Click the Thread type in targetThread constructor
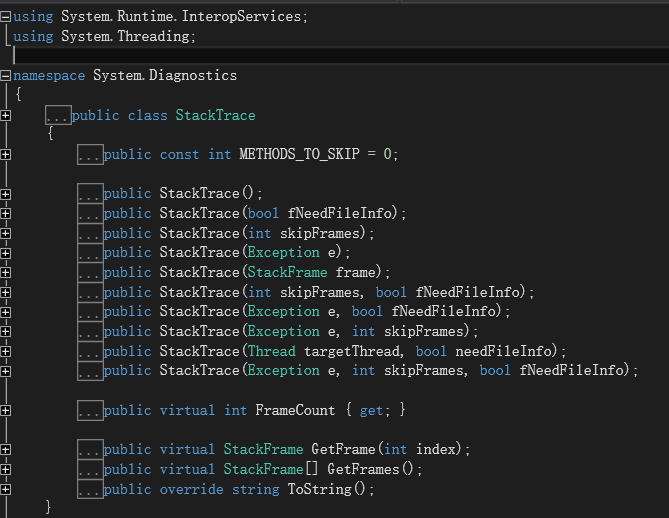 tap(272, 351)
